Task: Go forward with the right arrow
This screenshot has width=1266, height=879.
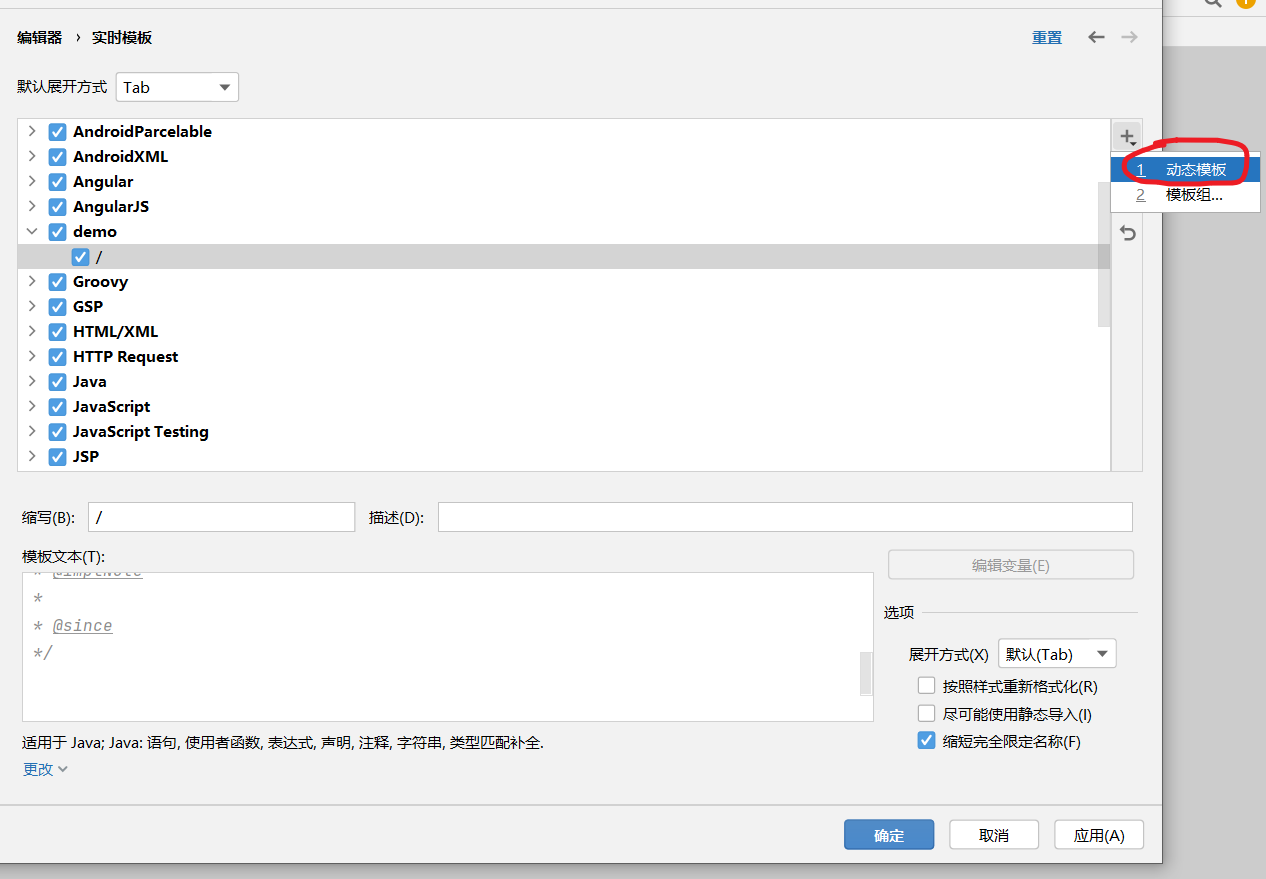Action: 1130,37
